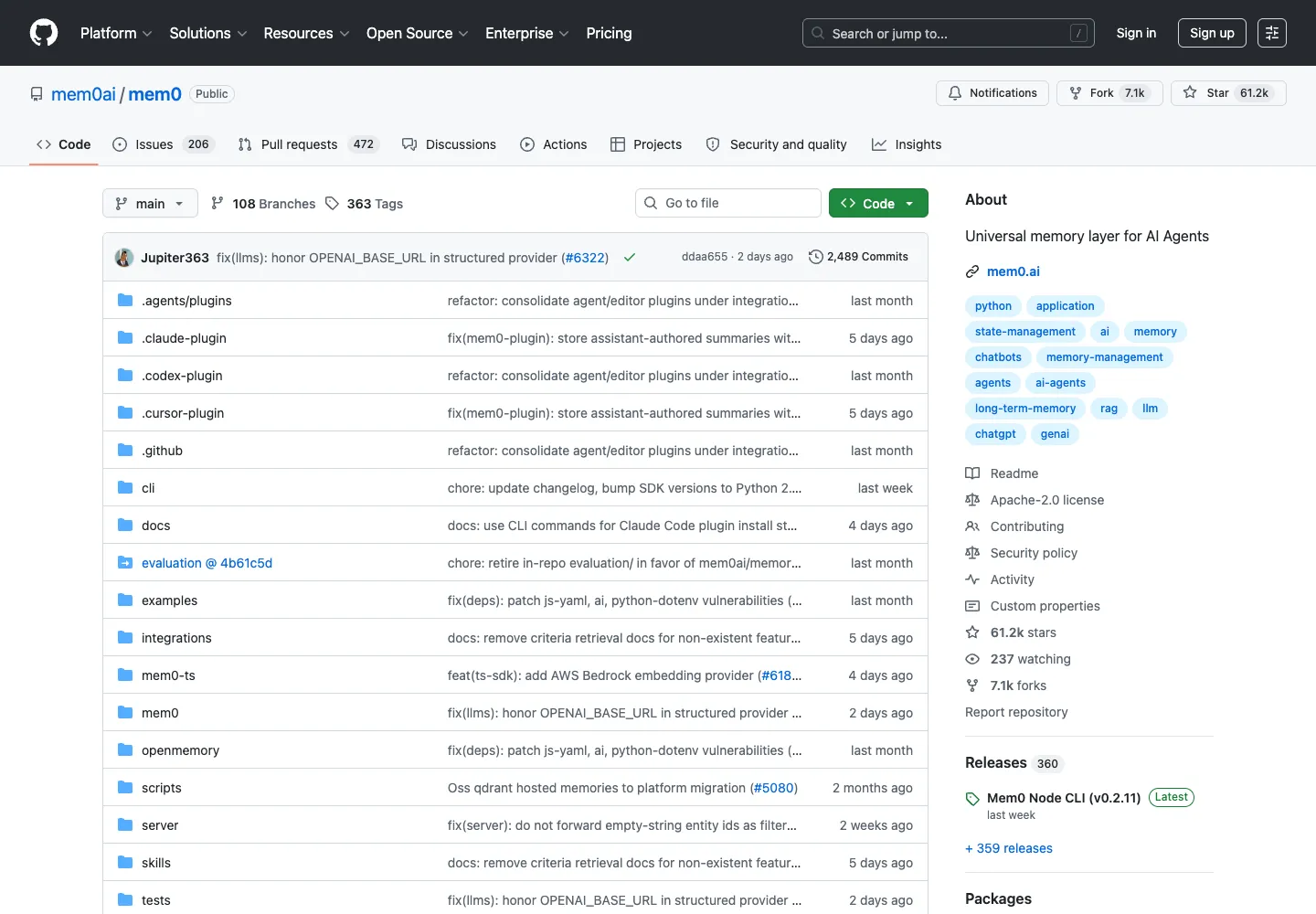The height and width of the screenshot is (914, 1316).
Task: Switch to the Actions tab
Action: point(554,144)
